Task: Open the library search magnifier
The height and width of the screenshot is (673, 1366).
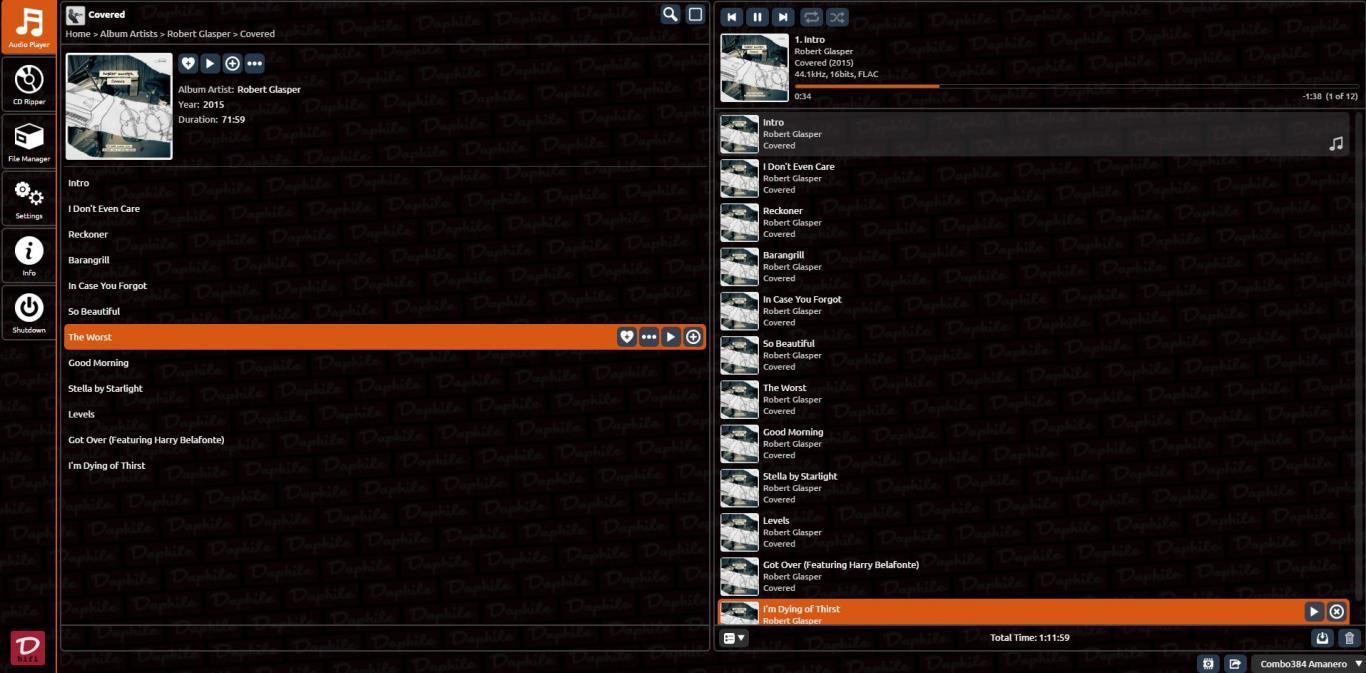Action: click(x=670, y=14)
